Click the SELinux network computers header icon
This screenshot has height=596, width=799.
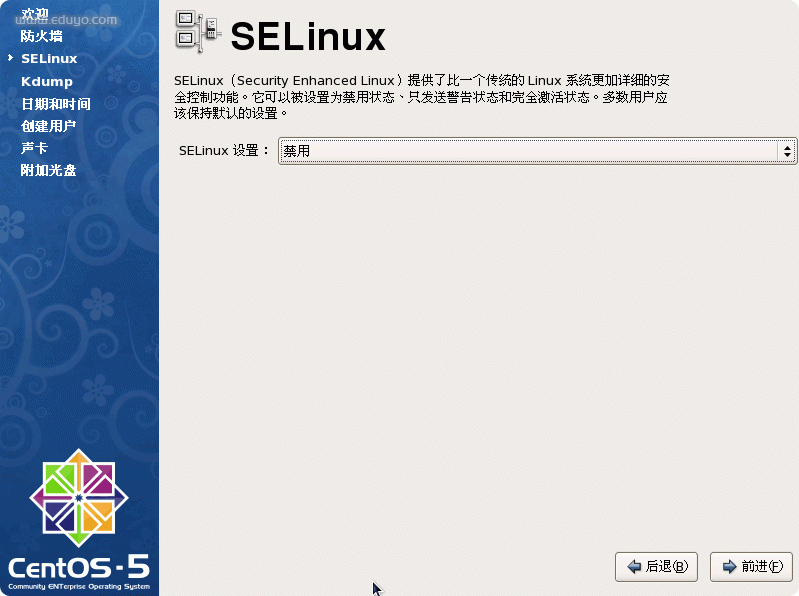[x=198, y=32]
